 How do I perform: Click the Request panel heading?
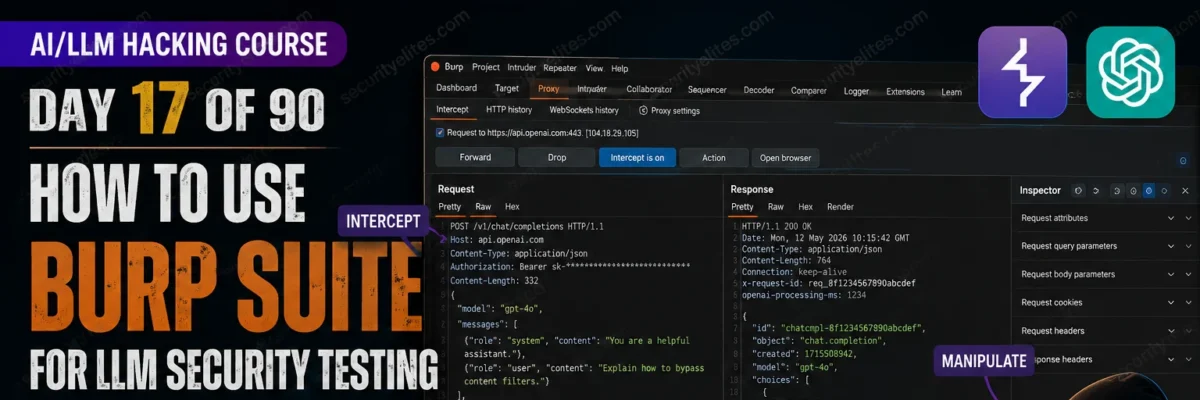coord(456,188)
